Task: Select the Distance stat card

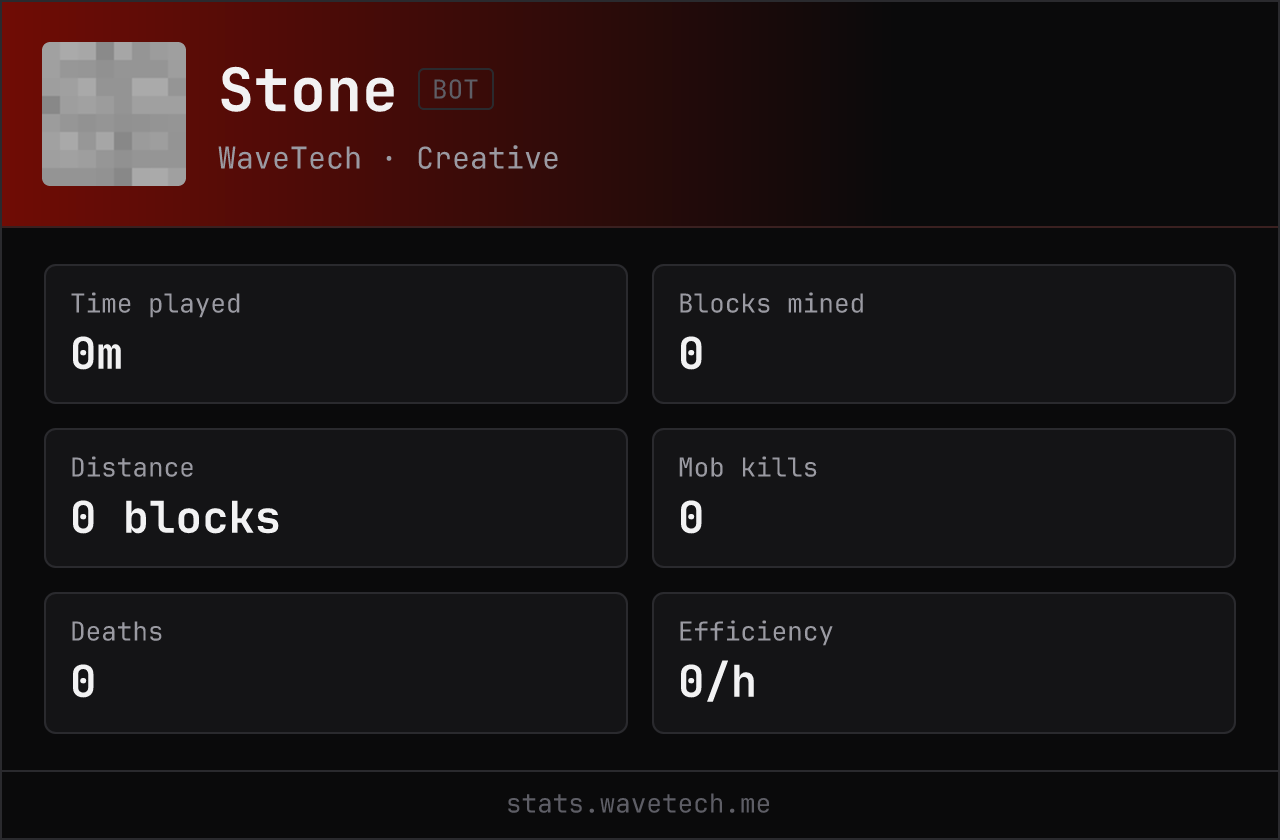Action: (x=336, y=498)
